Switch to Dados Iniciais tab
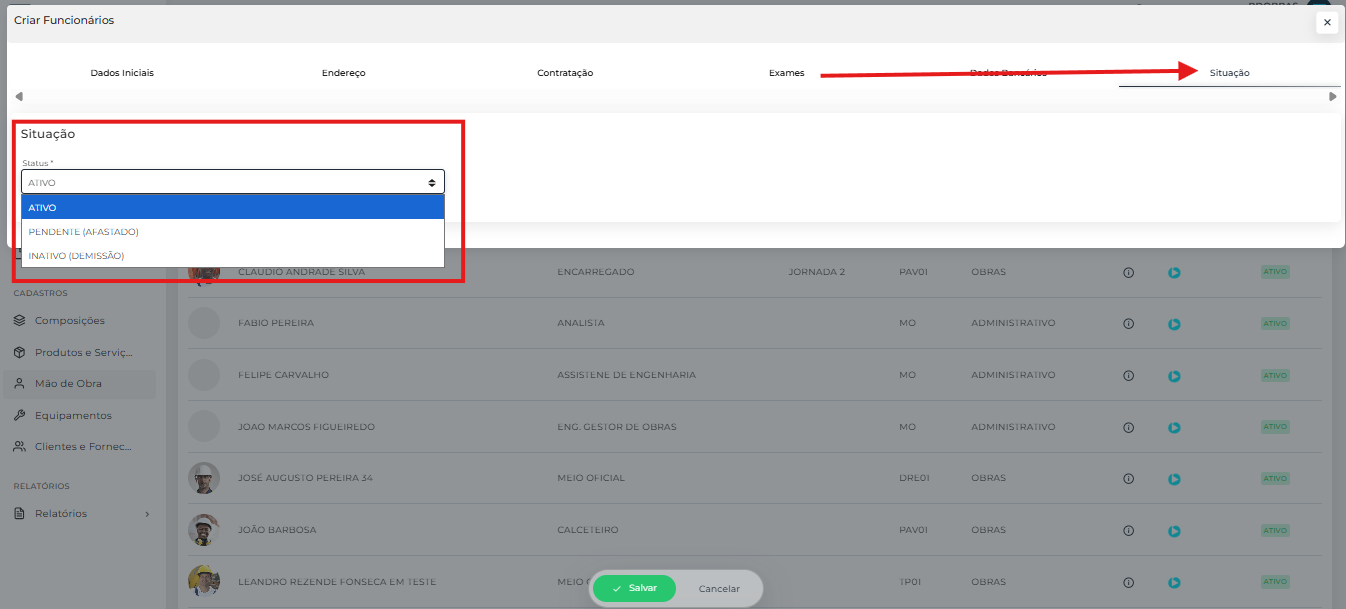Image resolution: width=1346 pixels, height=609 pixels. pos(122,73)
